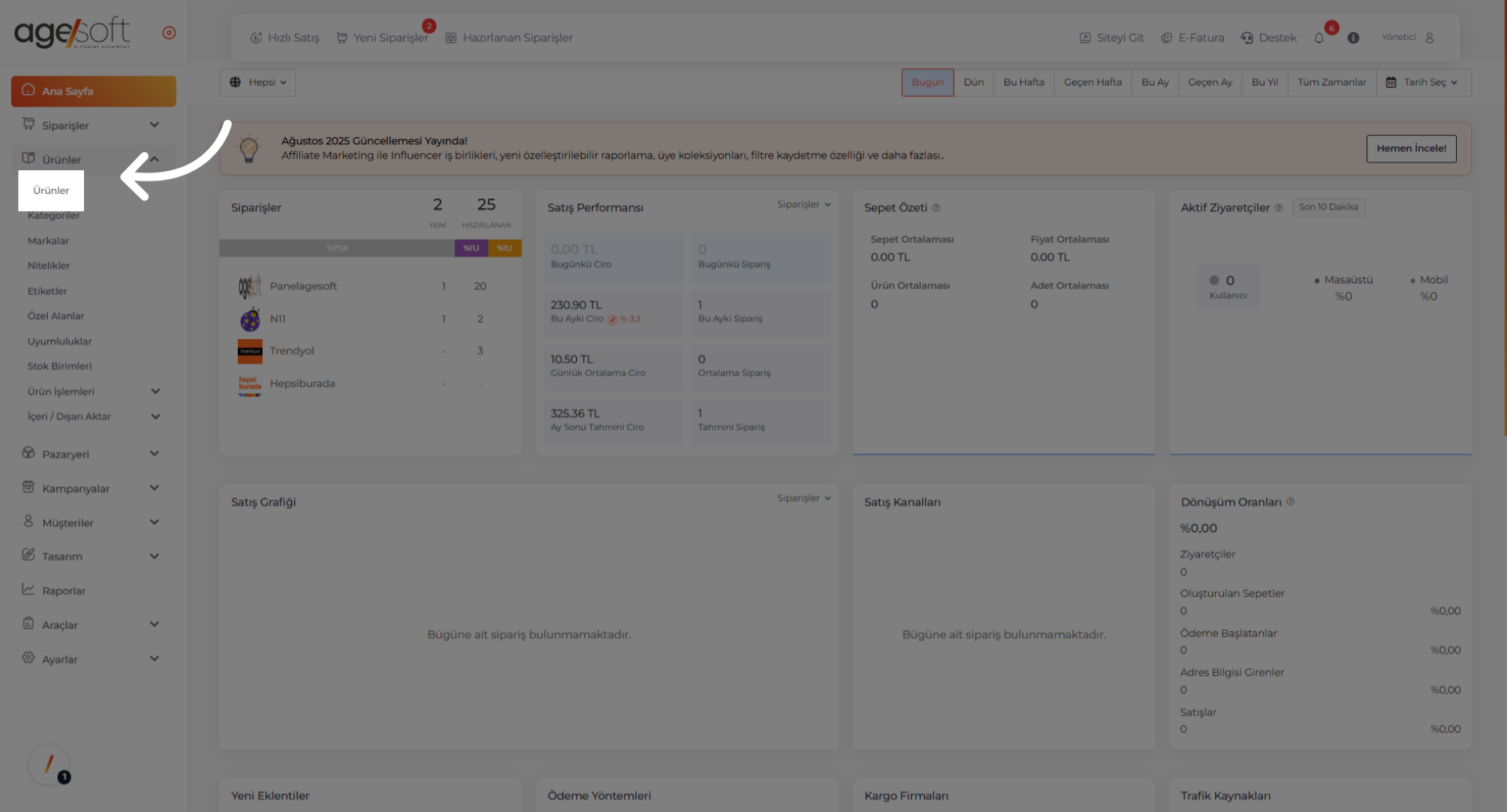1507x812 pixels.
Task: Click Sepet Özeti help icon
Action: pyautogui.click(x=936, y=208)
